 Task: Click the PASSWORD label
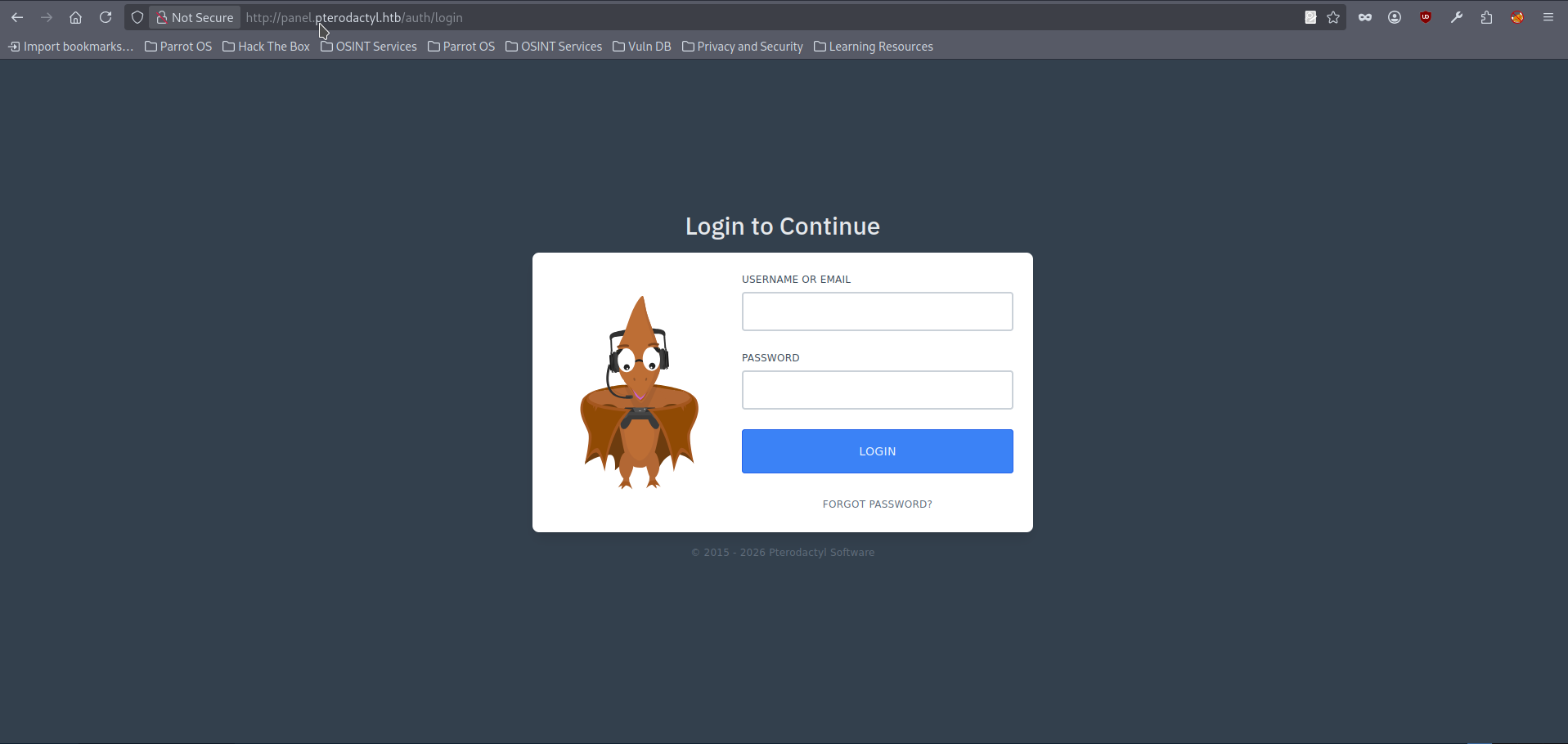[771, 358]
